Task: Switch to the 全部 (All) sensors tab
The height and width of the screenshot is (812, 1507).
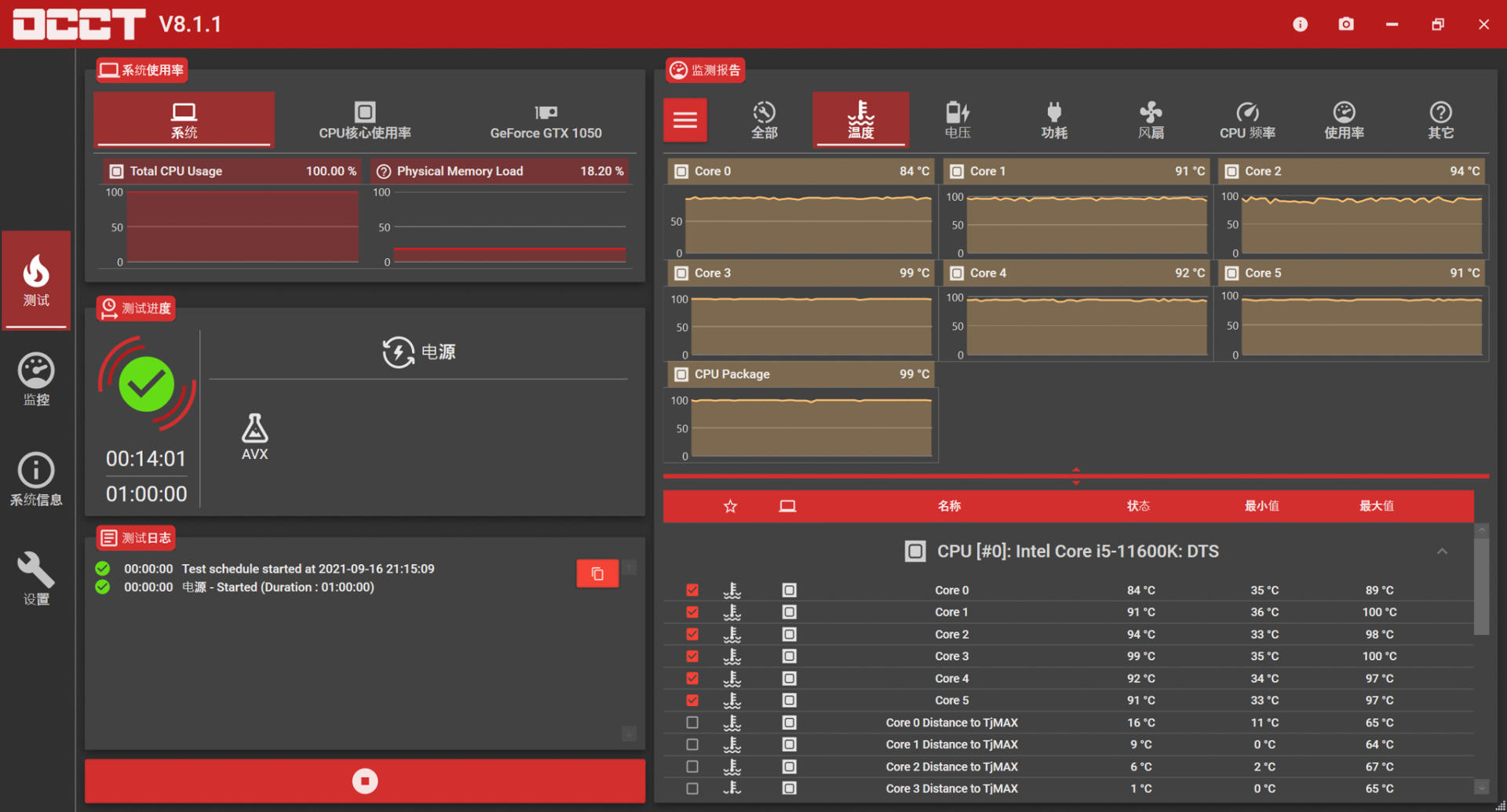Action: tap(764, 120)
